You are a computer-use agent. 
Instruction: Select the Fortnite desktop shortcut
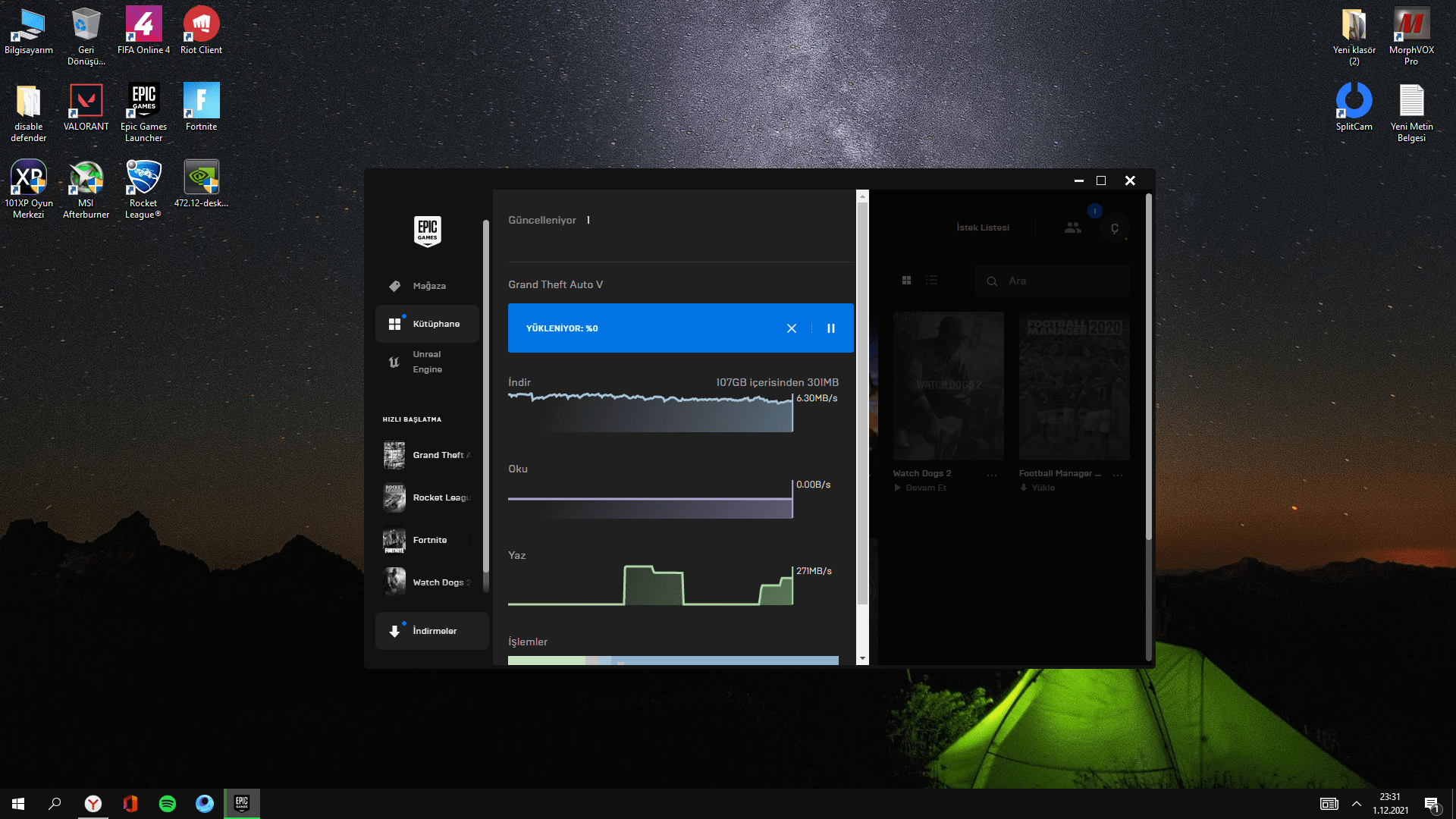coord(201,108)
